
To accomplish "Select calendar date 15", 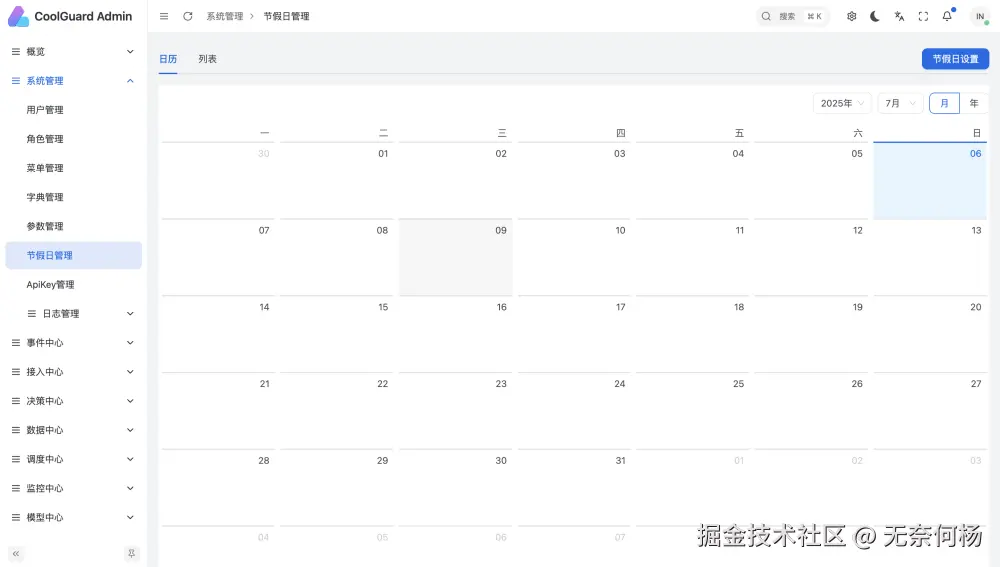I will tap(337, 334).
